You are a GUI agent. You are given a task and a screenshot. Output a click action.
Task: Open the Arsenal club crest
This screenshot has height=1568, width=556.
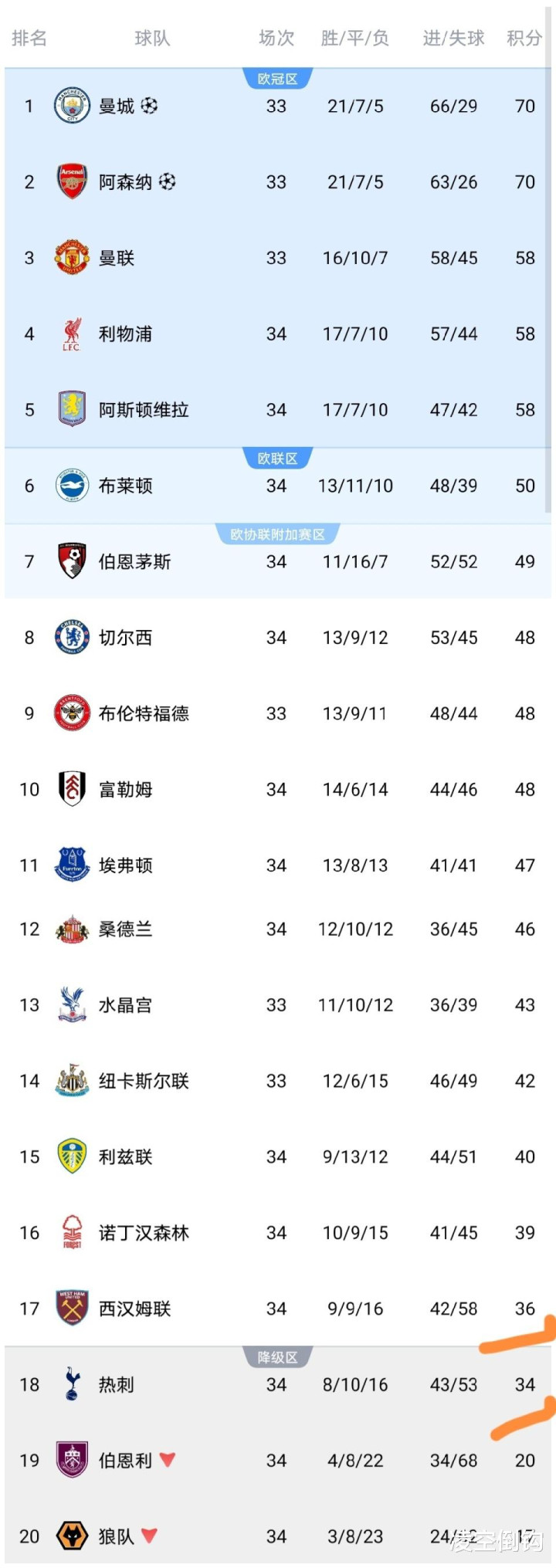[x=72, y=181]
